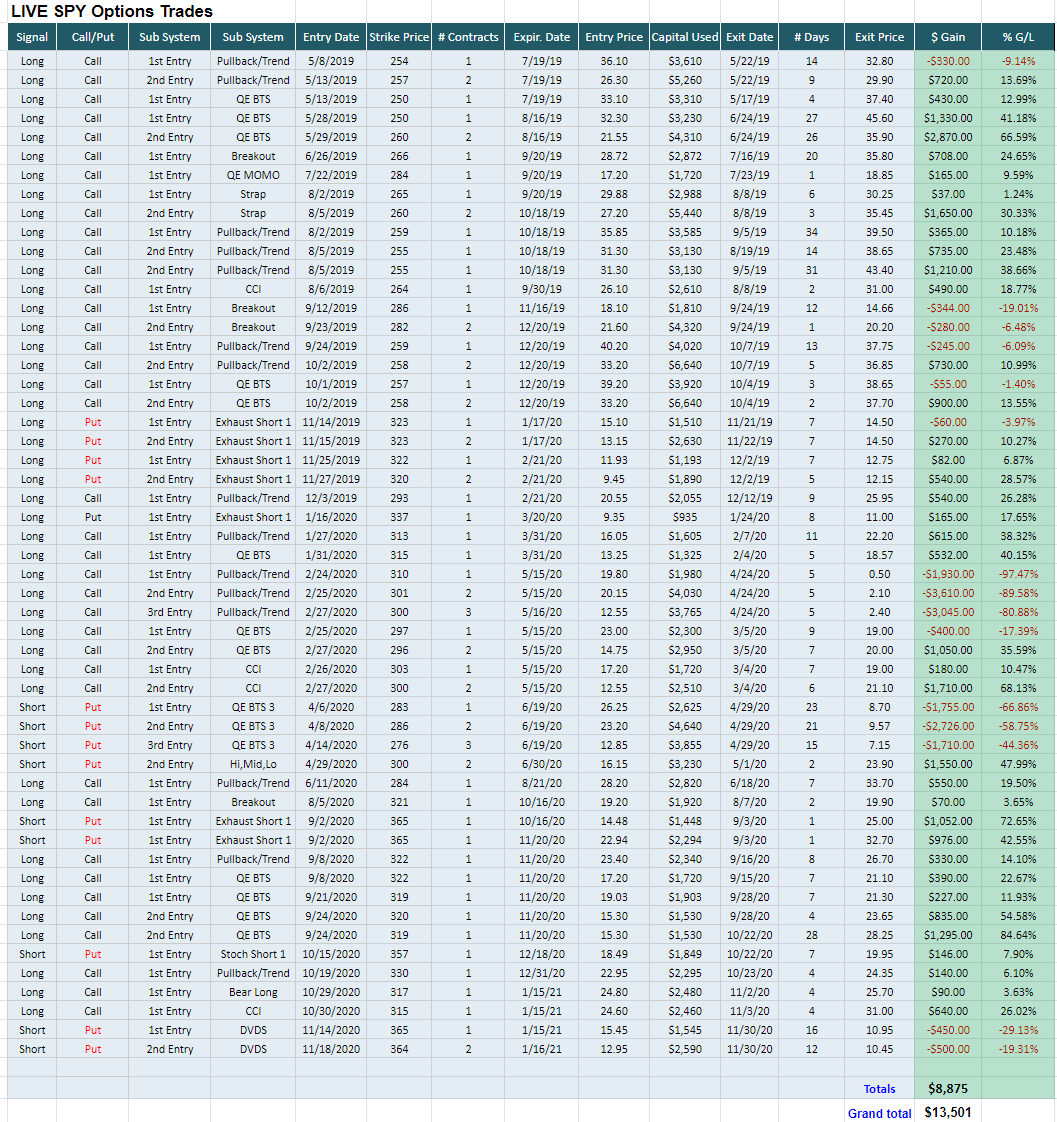Select the $ Gain column header

pyautogui.click(x=947, y=37)
